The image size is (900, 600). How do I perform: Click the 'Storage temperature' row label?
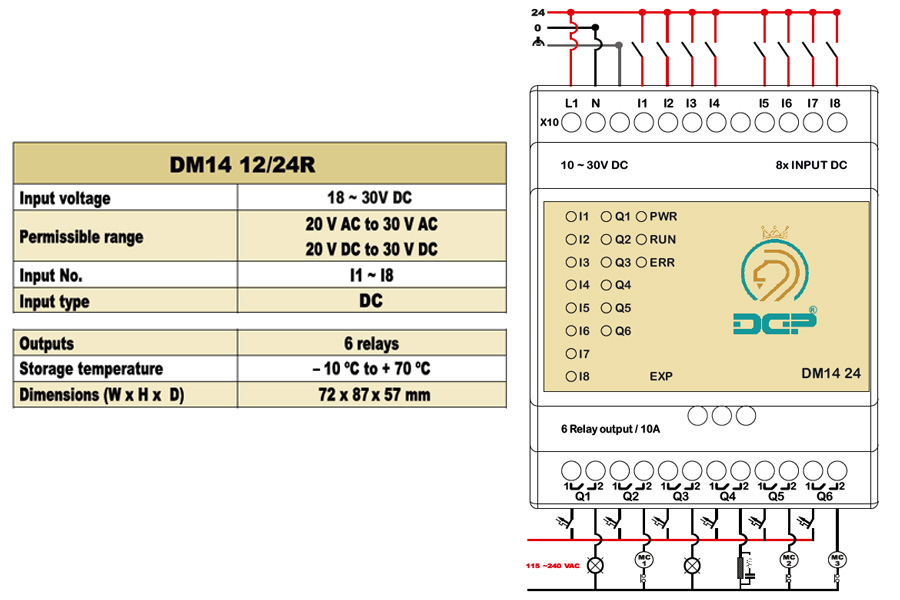[x=91, y=369]
